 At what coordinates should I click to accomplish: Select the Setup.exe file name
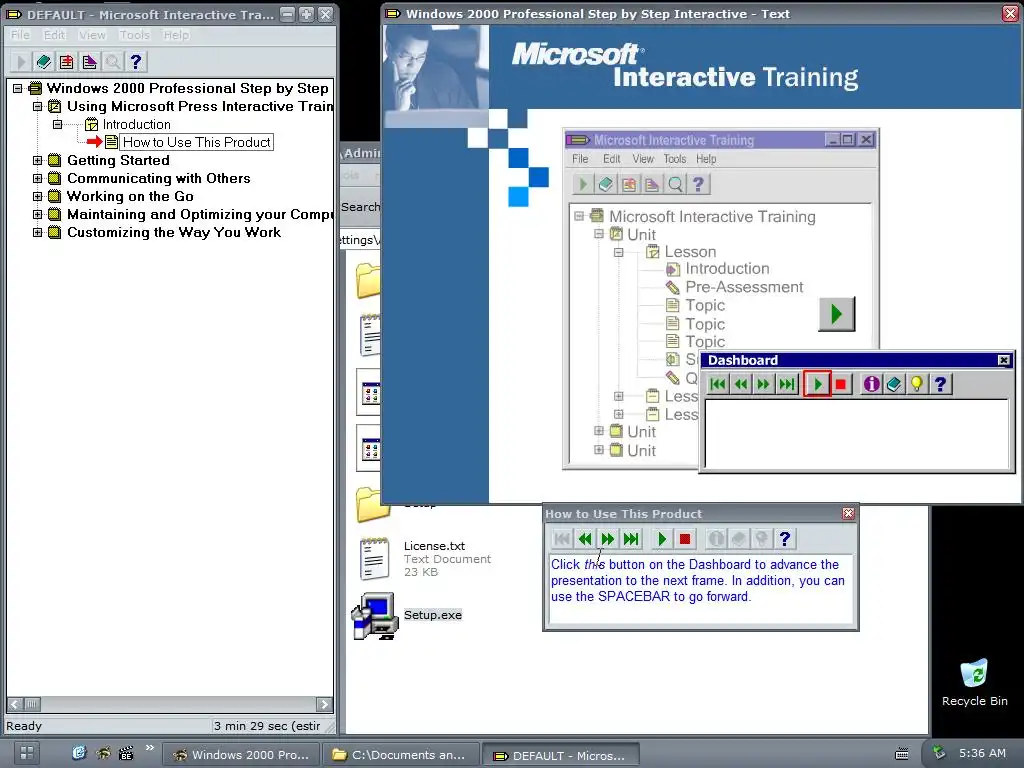[x=433, y=615]
